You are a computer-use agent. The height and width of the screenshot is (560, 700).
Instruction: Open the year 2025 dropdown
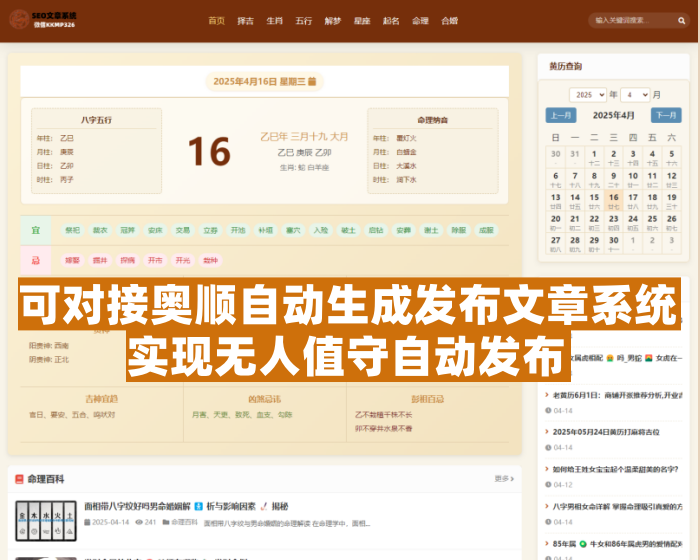click(588, 95)
